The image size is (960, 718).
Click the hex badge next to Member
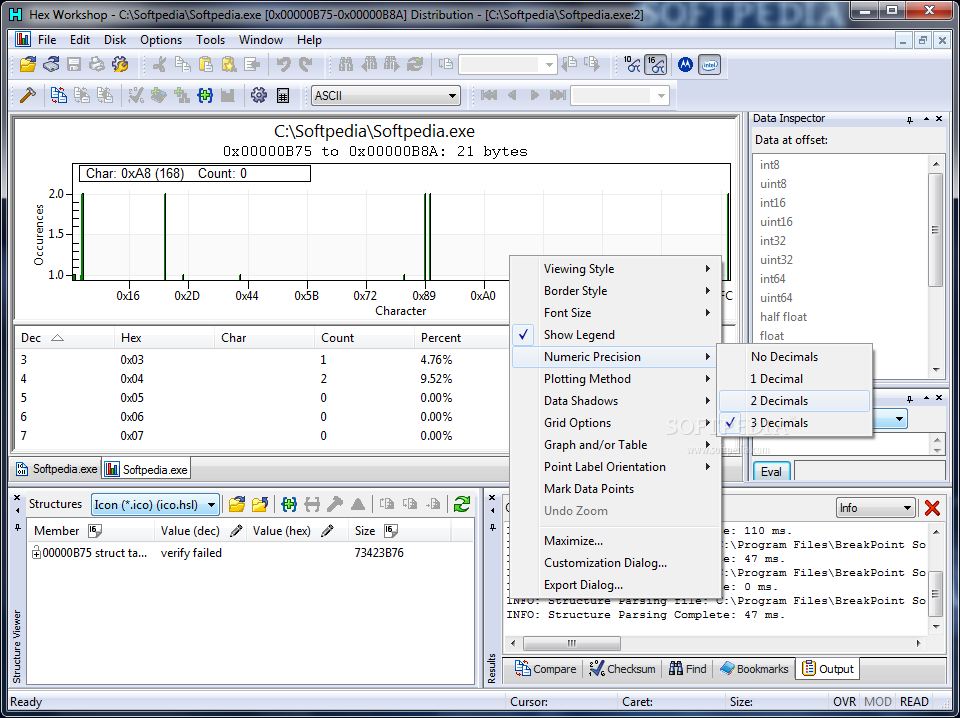point(95,531)
